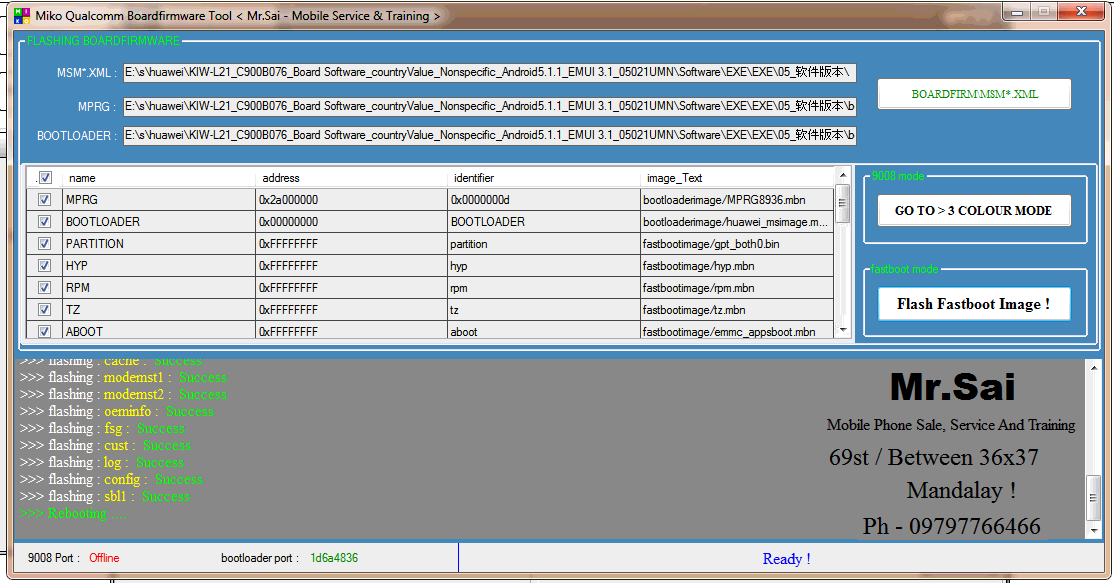Uncheck the ABOOT row checkbox
The height and width of the screenshot is (583, 1114).
44,331
